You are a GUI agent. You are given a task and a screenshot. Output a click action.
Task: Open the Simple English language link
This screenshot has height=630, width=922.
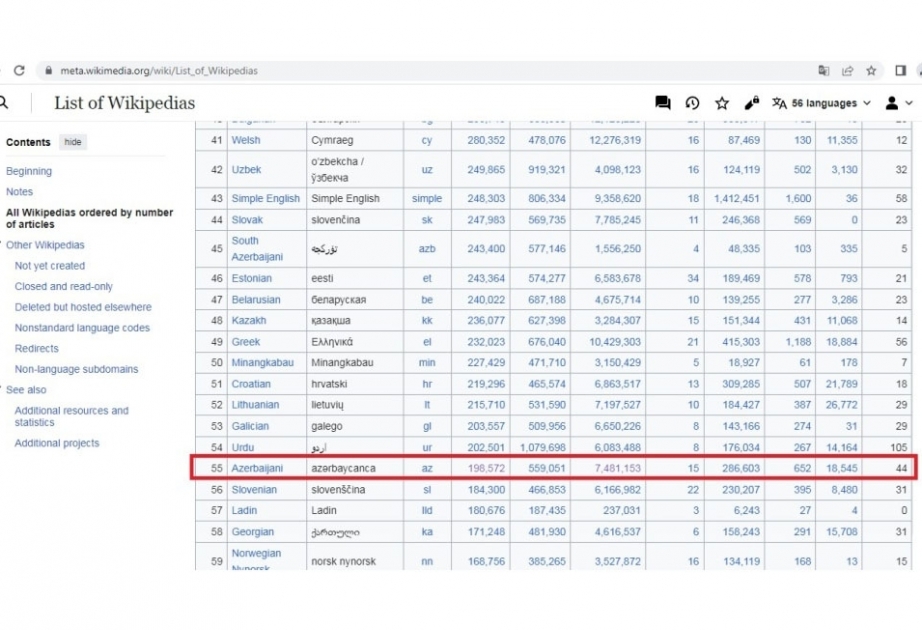click(x=266, y=198)
